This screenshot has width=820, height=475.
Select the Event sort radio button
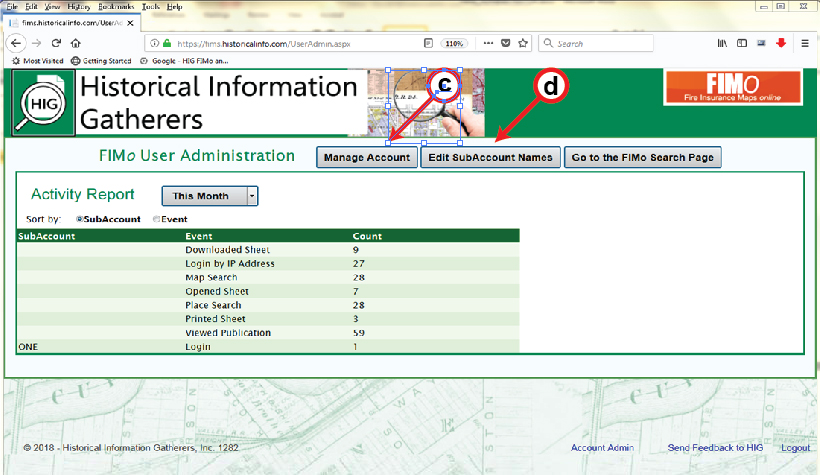pos(156,219)
